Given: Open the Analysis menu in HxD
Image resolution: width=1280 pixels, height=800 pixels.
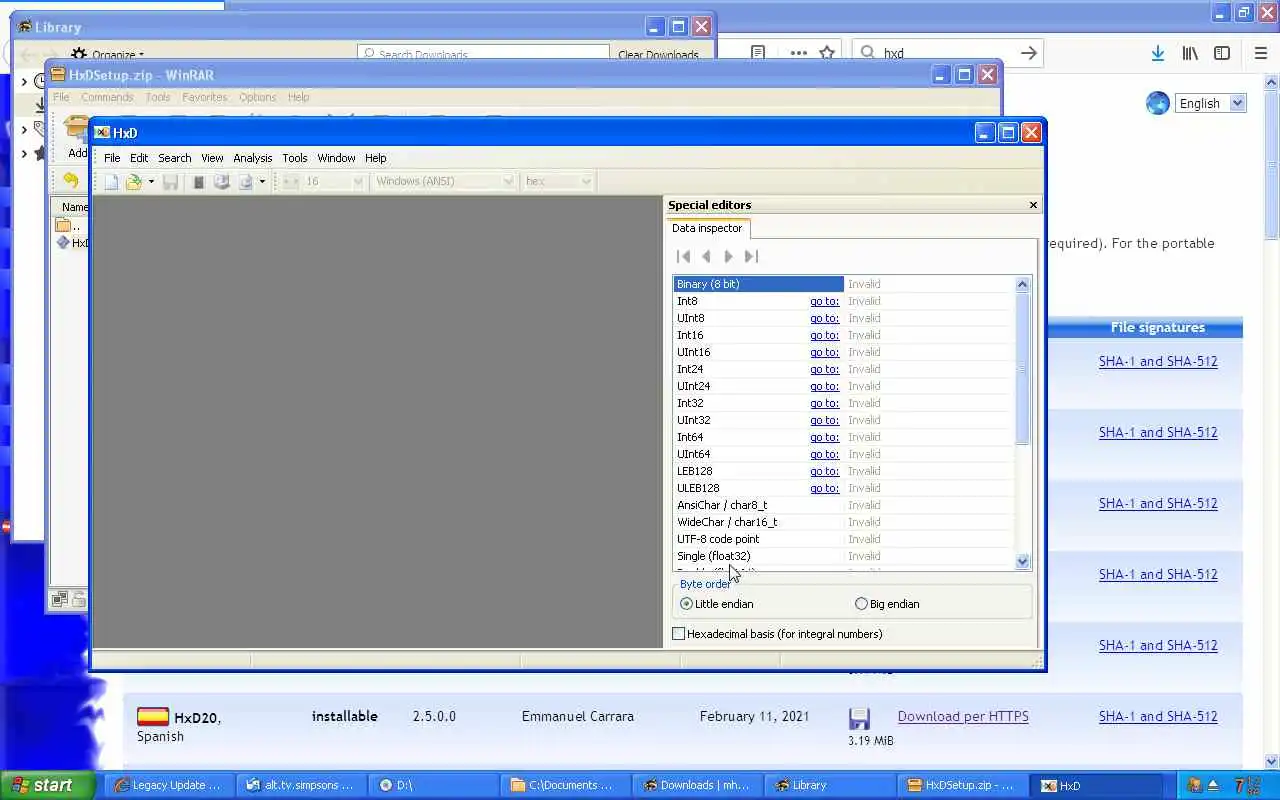Looking at the screenshot, I should (x=252, y=158).
